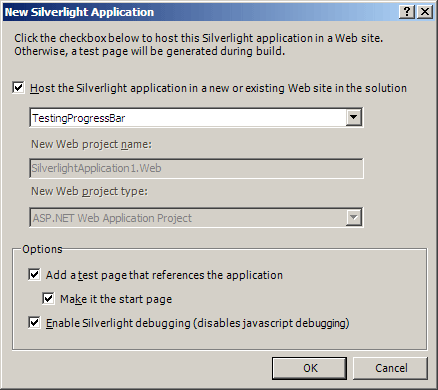Click the Cancel button
This screenshot has width=438, height=390.
point(390,368)
